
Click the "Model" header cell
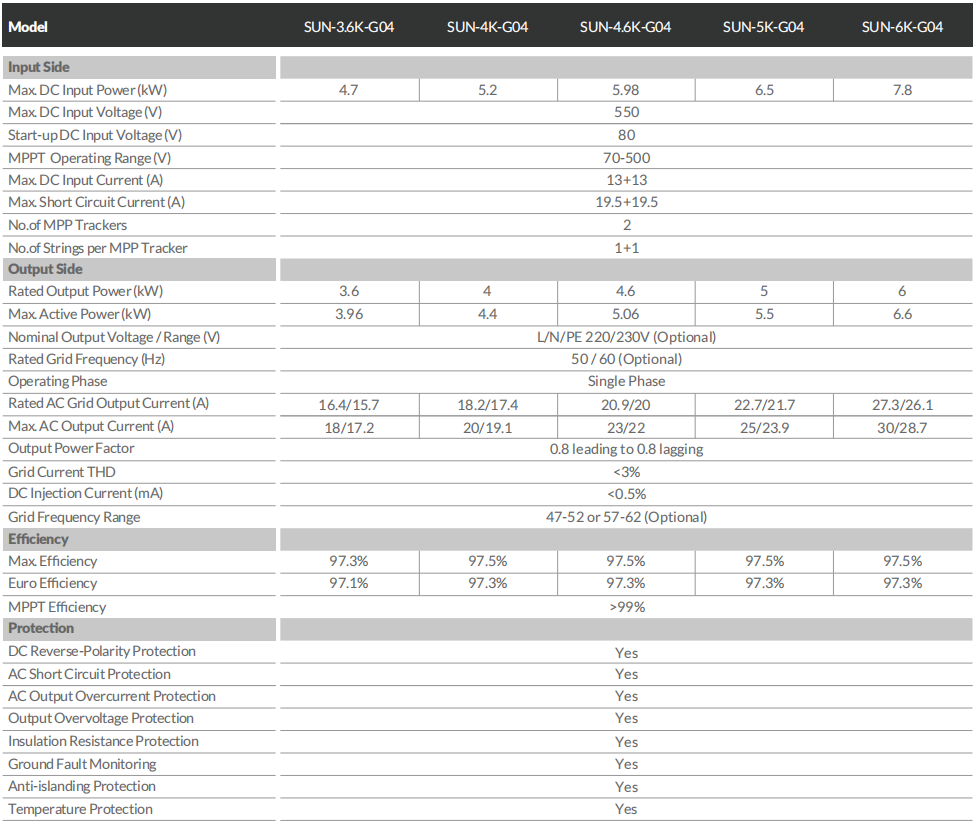click(x=28, y=27)
